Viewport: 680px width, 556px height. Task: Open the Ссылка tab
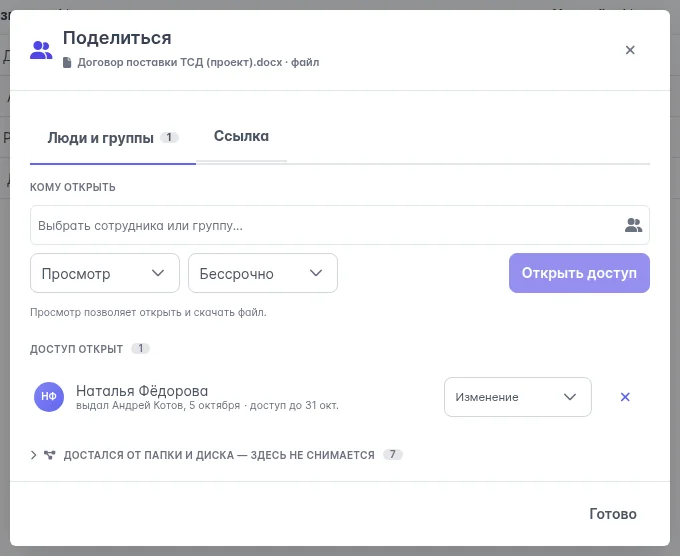click(x=241, y=136)
